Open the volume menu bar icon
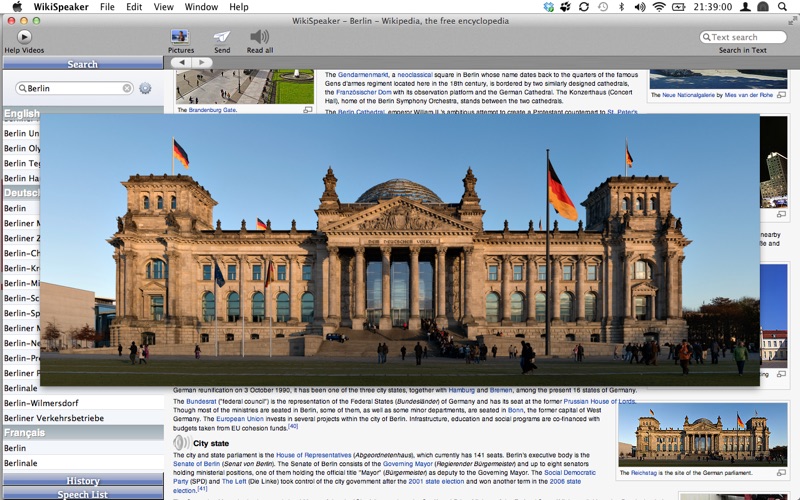Image resolution: width=800 pixels, height=500 pixels. 639,7
